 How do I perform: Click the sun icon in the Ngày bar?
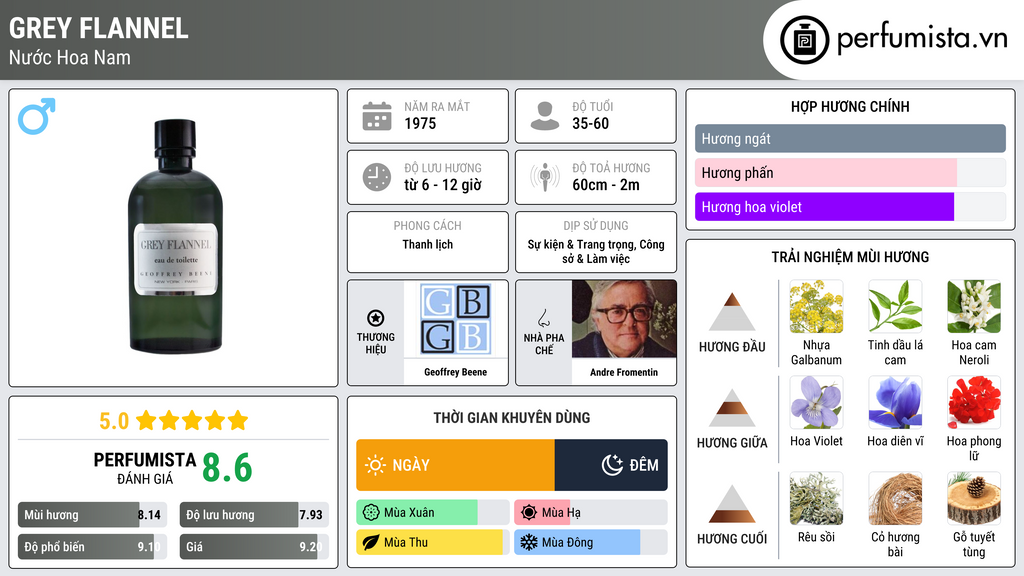tap(376, 465)
